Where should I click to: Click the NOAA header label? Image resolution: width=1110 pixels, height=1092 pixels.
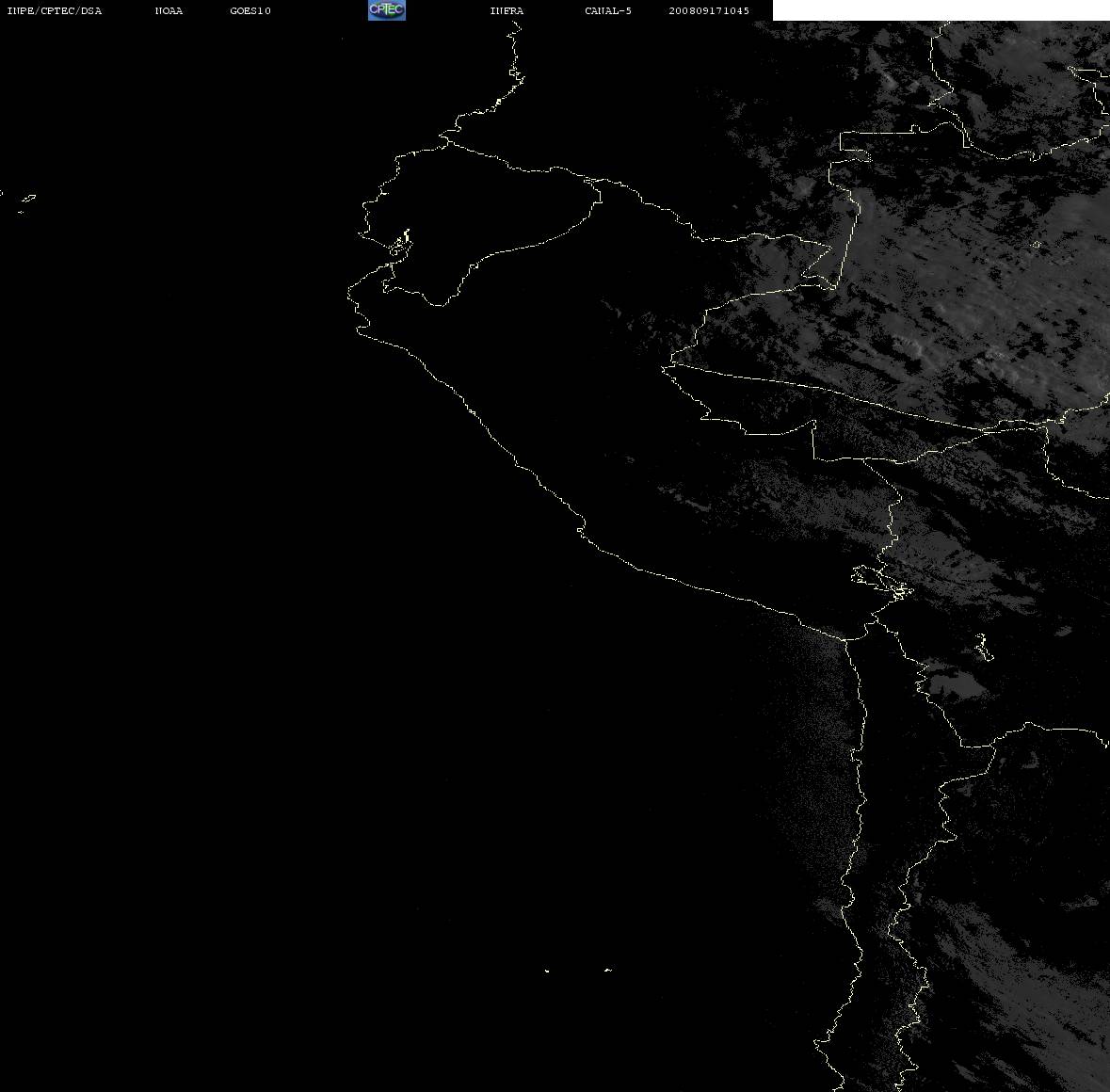coord(169,10)
